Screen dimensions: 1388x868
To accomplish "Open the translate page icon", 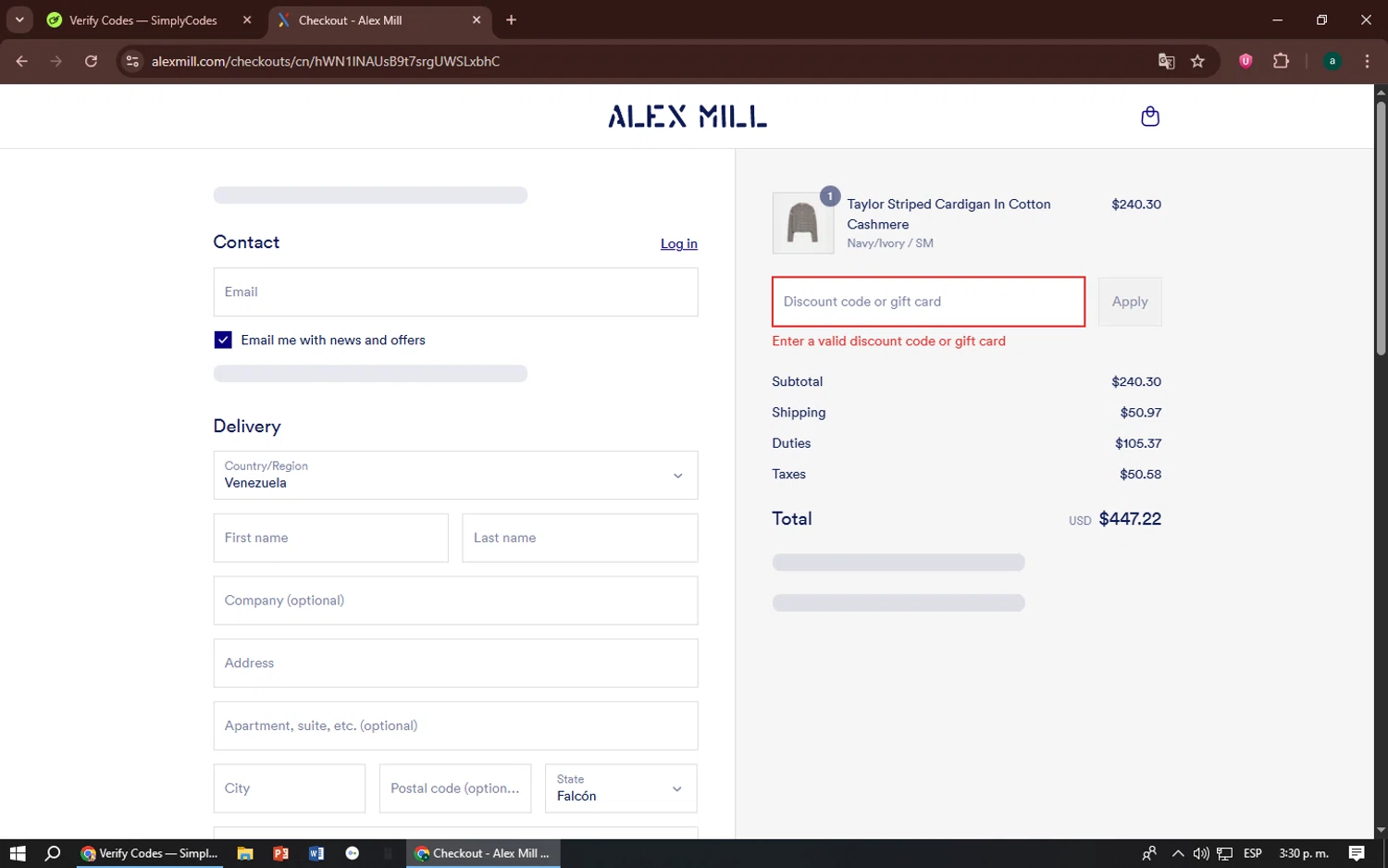I will click(1166, 61).
